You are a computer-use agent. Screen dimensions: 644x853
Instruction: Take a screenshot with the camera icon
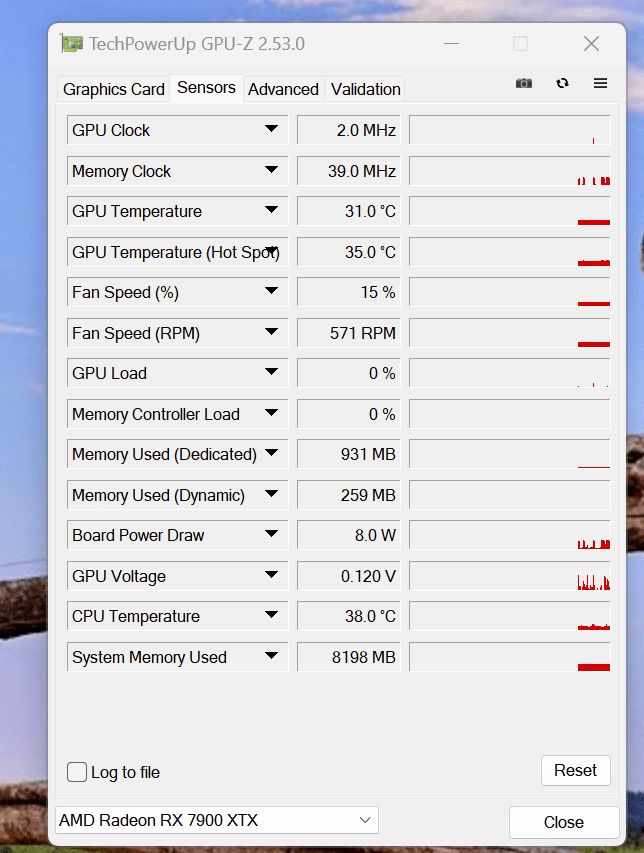(x=524, y=83)
